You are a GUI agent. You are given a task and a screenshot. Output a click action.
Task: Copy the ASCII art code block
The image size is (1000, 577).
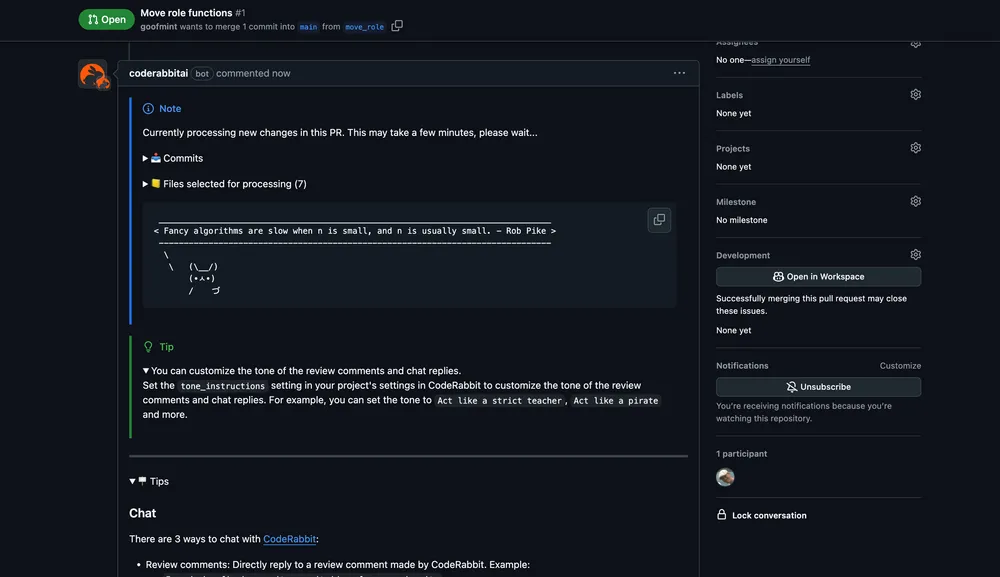pyautogui.click(x=659, y=220)
